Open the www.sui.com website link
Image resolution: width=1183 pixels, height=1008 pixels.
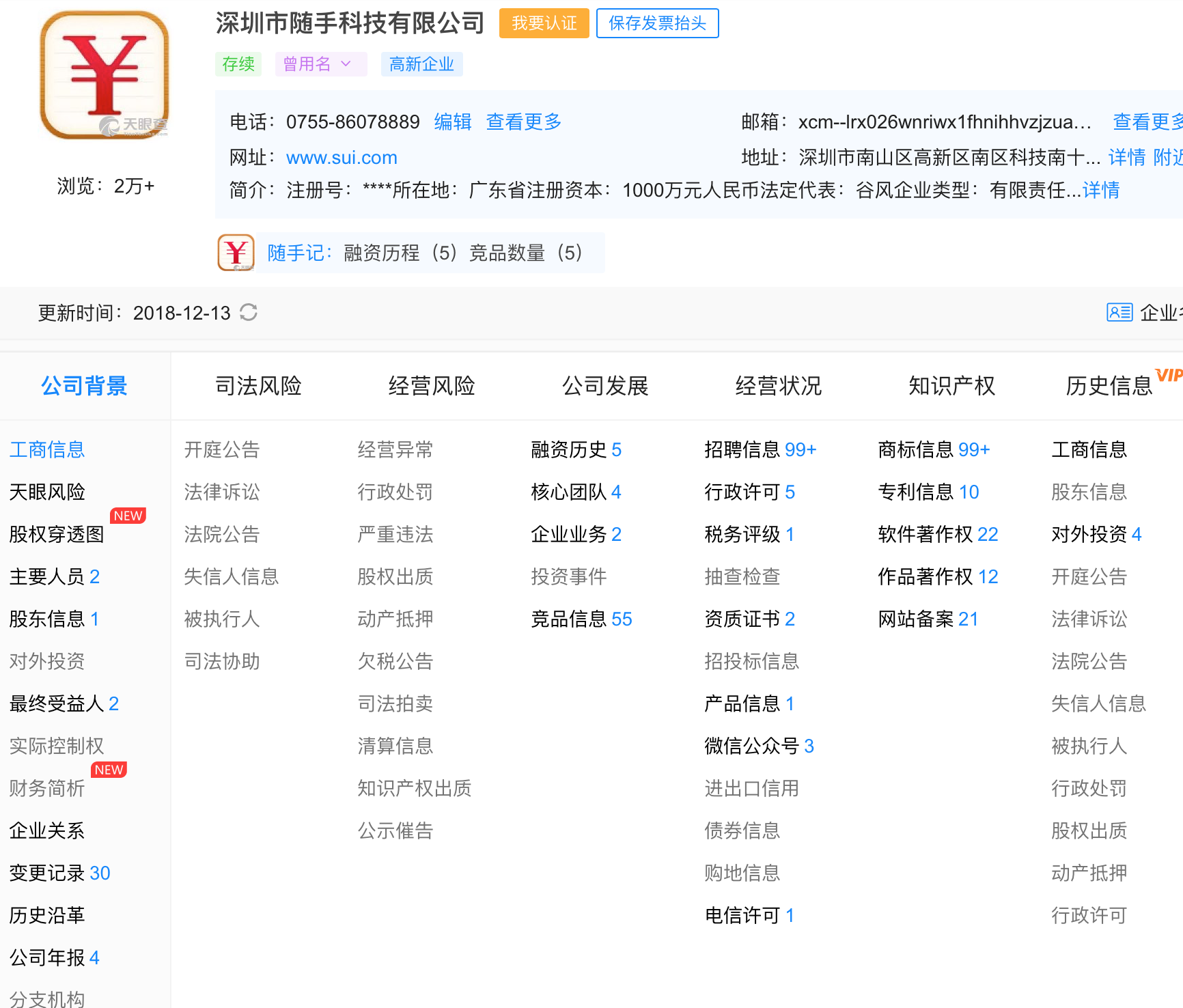click(x=342, y=157)
